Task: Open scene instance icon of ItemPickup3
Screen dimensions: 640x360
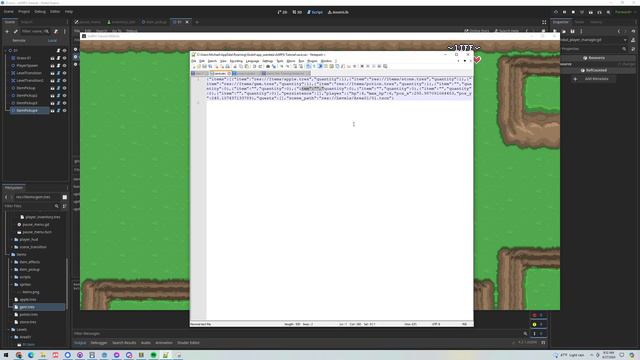Action: click(x=52, y=103)
